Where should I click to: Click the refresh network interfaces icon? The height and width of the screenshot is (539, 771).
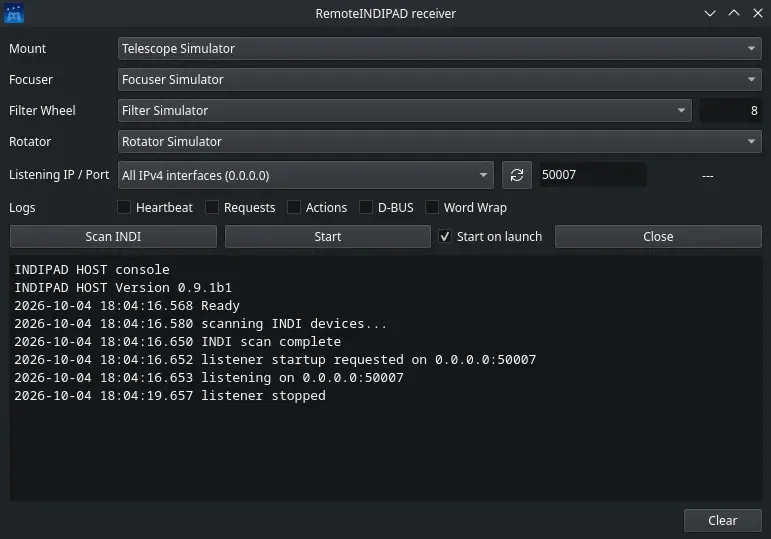(x=516, y=175)
